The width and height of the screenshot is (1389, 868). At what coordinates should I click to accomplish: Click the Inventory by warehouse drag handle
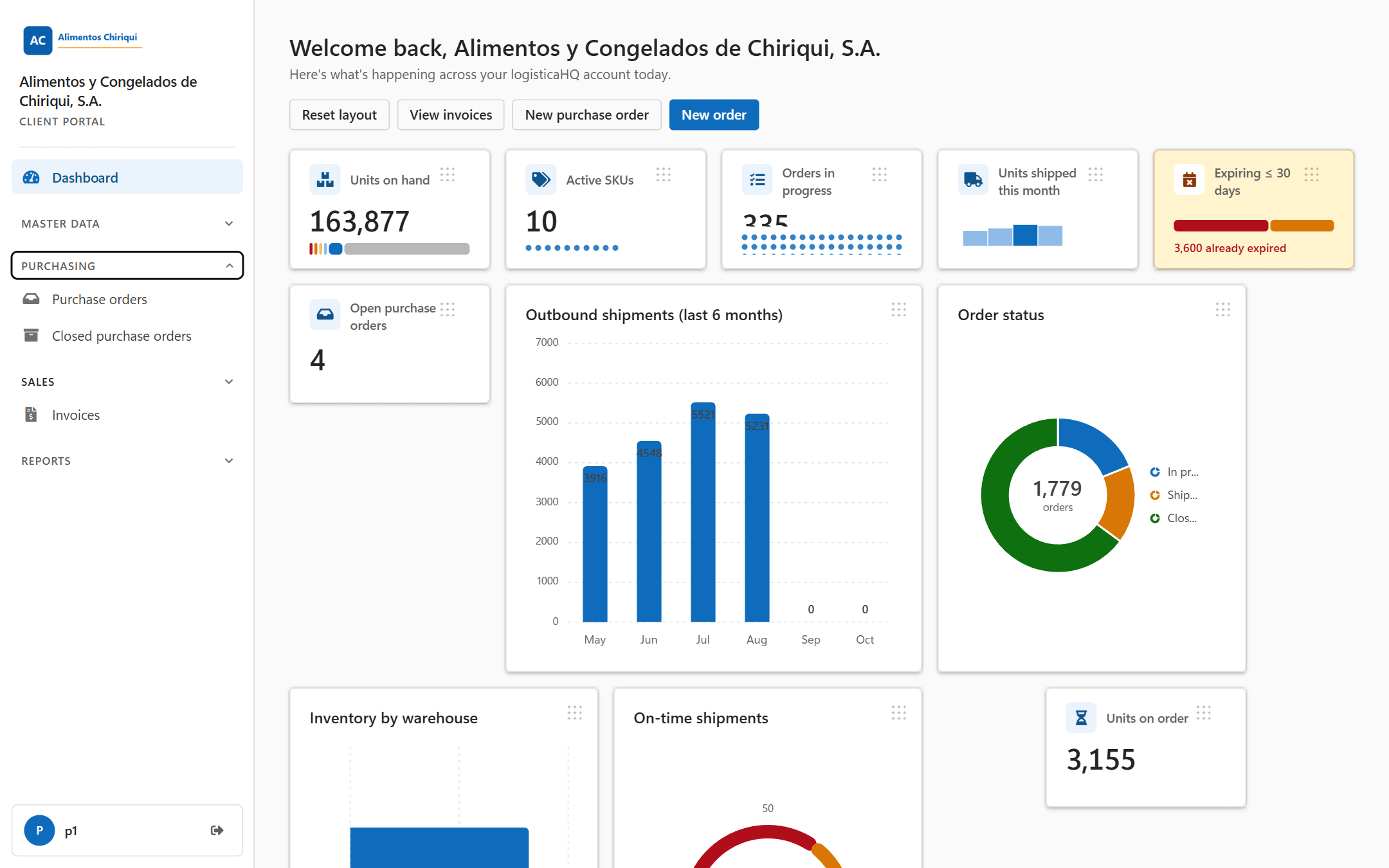click(x=575, y=712)
